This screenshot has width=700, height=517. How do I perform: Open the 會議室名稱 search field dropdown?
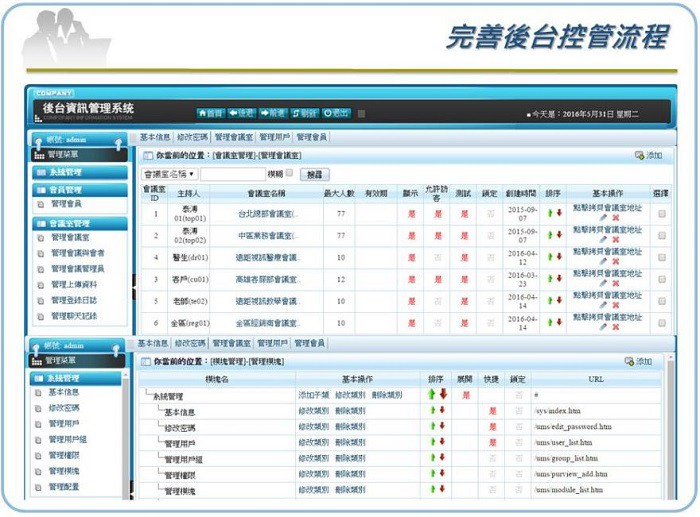tap(169, 174)
